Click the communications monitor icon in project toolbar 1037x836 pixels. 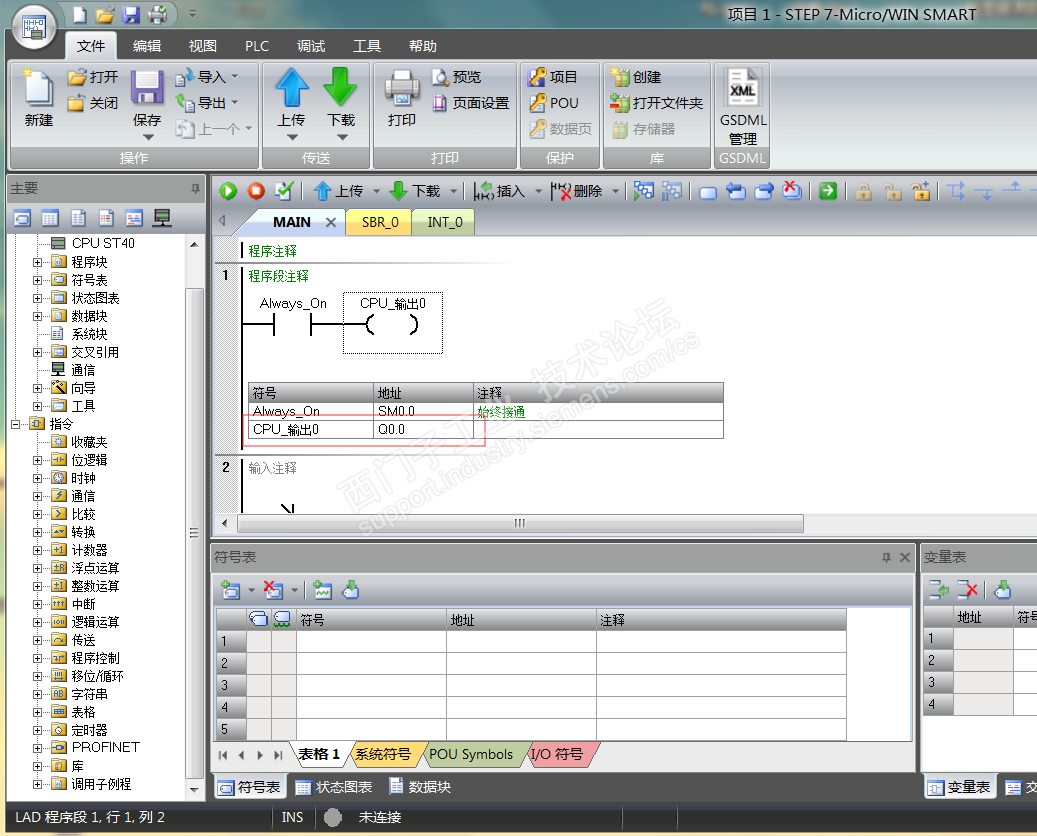point(162,218)
